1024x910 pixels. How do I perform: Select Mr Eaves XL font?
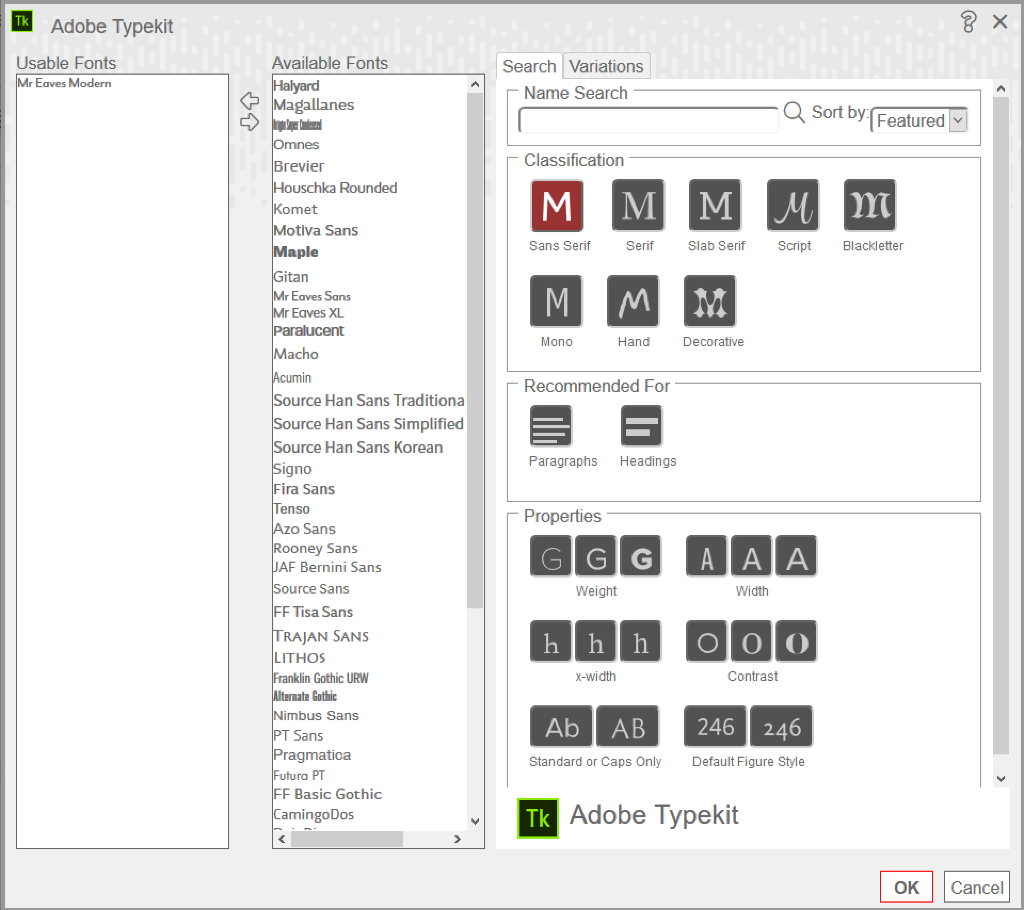308,313
